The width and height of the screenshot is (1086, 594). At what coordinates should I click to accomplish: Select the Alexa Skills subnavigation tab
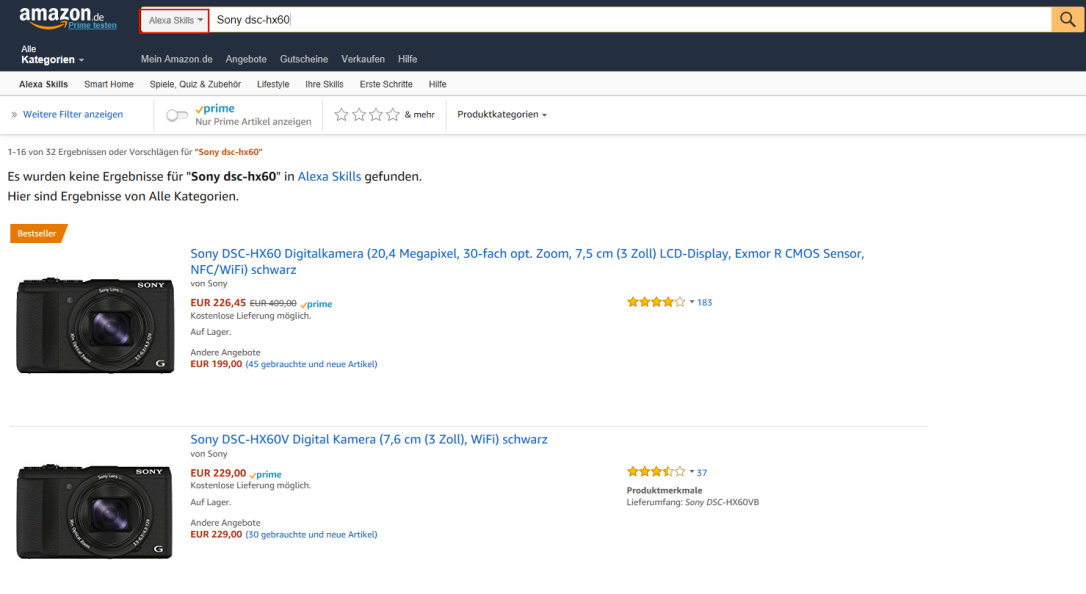[x=44, y=84]
